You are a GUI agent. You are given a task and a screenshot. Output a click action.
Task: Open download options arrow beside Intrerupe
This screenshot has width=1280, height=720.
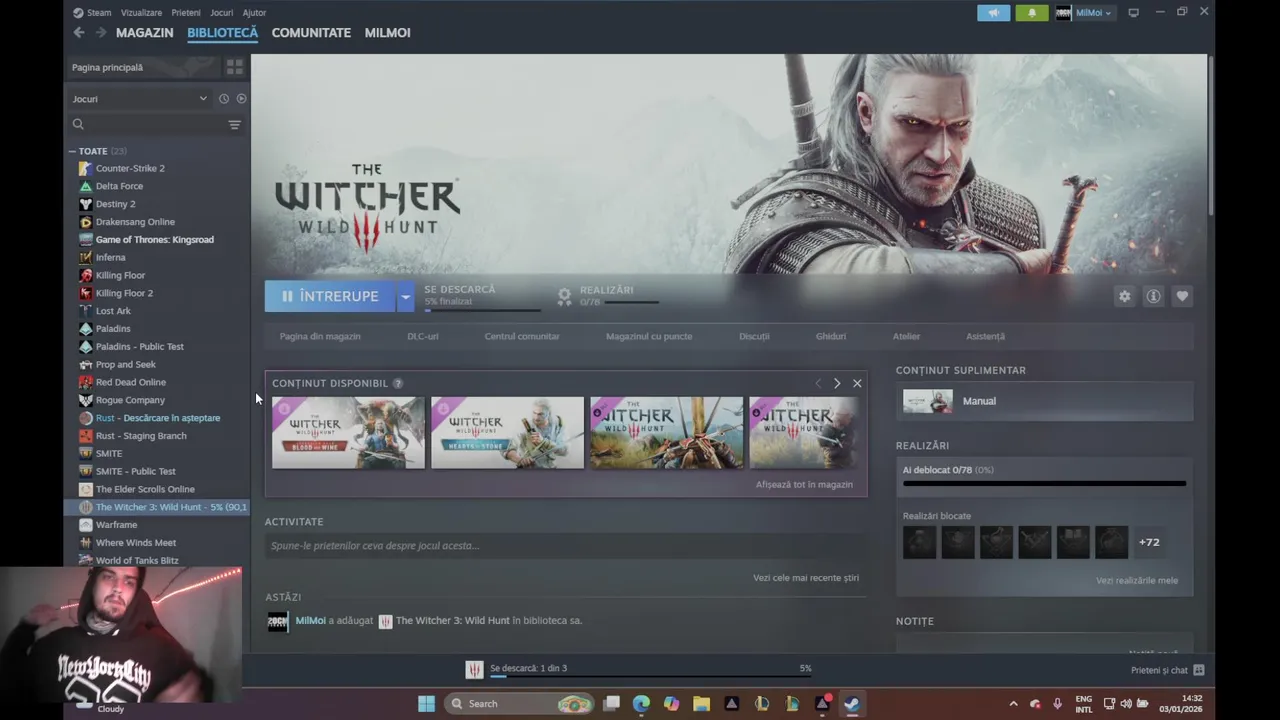405,296
